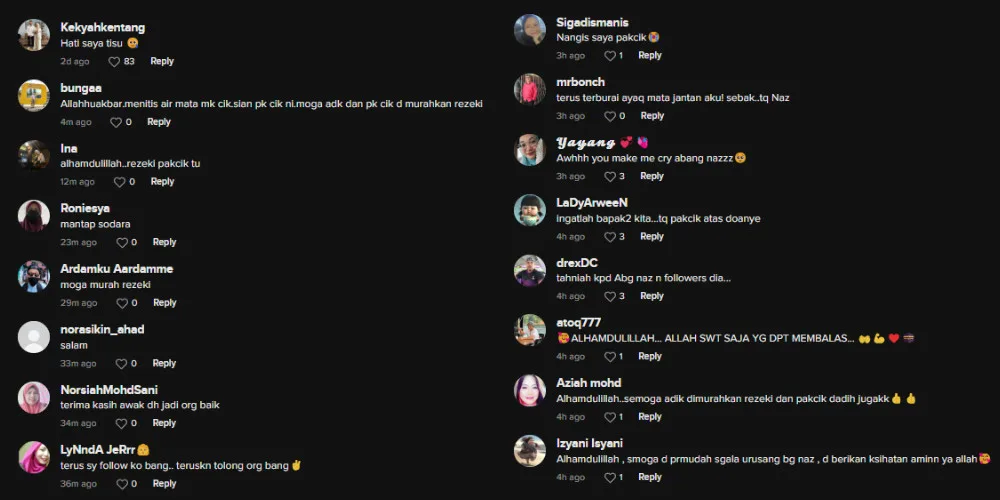Like Roniesya's mantap sodara comment
The width and height of the screenshot is (1000, 500).
point(122,243)
